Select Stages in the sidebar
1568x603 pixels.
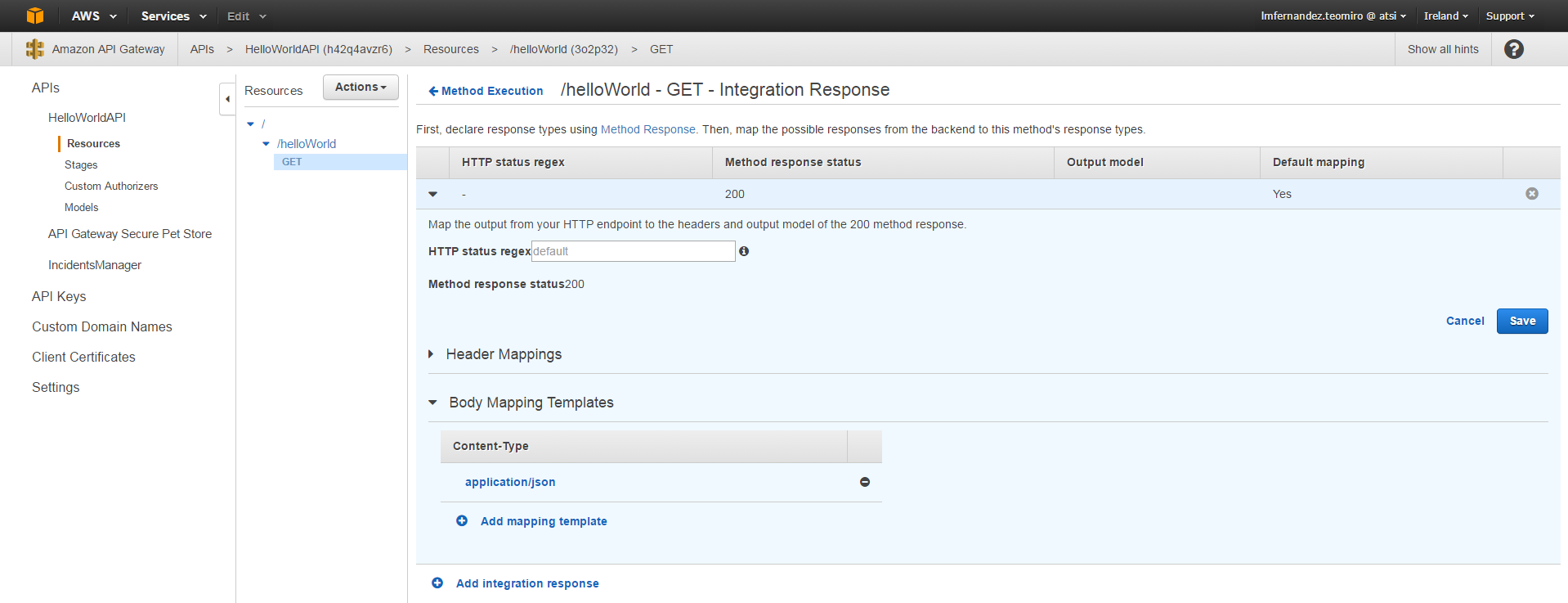[81, 164]
